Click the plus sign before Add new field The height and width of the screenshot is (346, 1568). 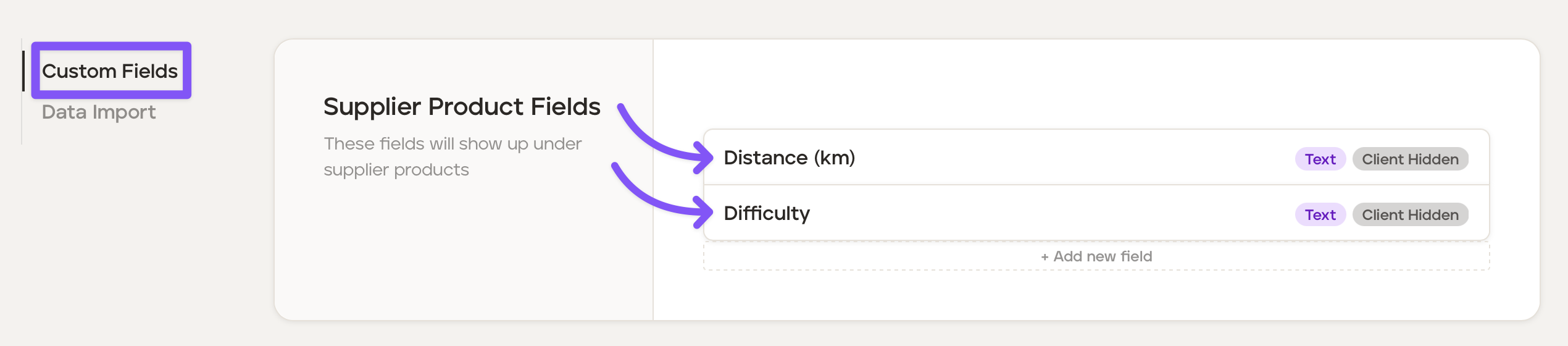pyautogui.click(x=1045, y=257)
